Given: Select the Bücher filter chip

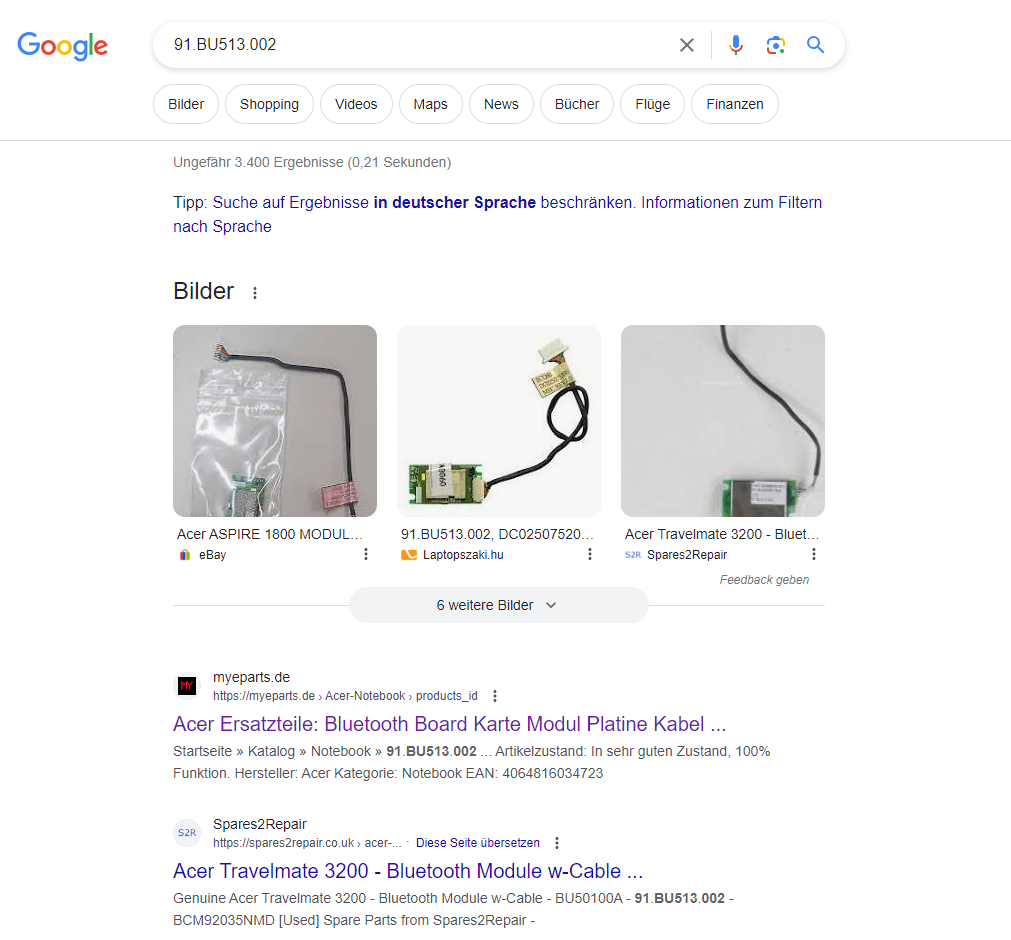Looking at the screenshot, I should [x=577, y=104].
